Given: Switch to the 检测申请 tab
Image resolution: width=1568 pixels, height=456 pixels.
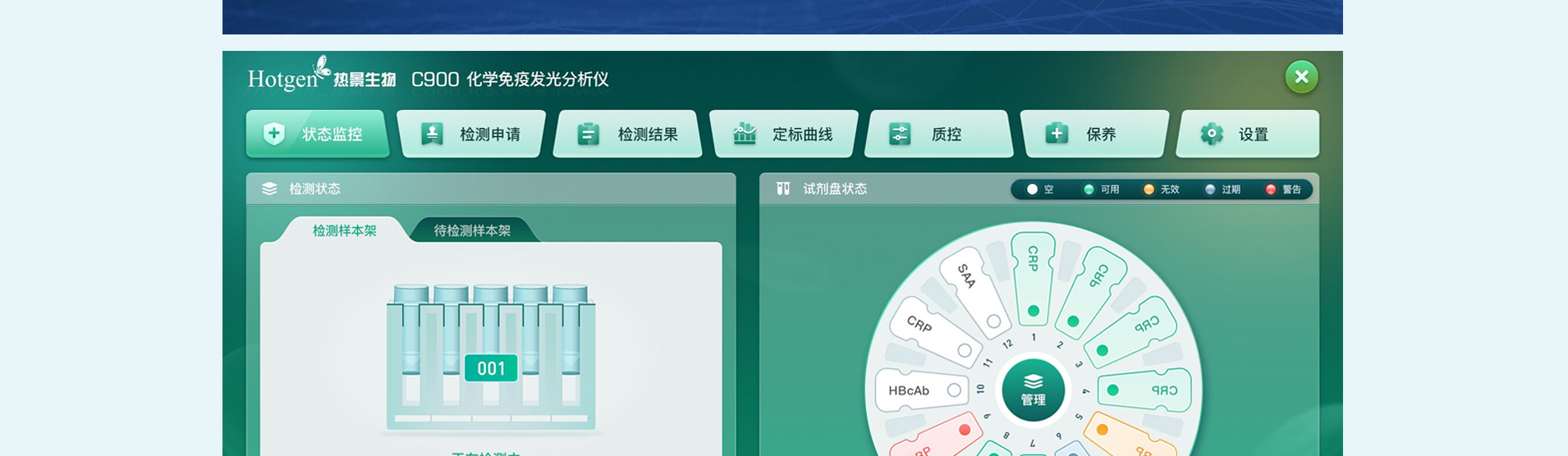Looking at the screenshot, I should [x=471, y=134].
